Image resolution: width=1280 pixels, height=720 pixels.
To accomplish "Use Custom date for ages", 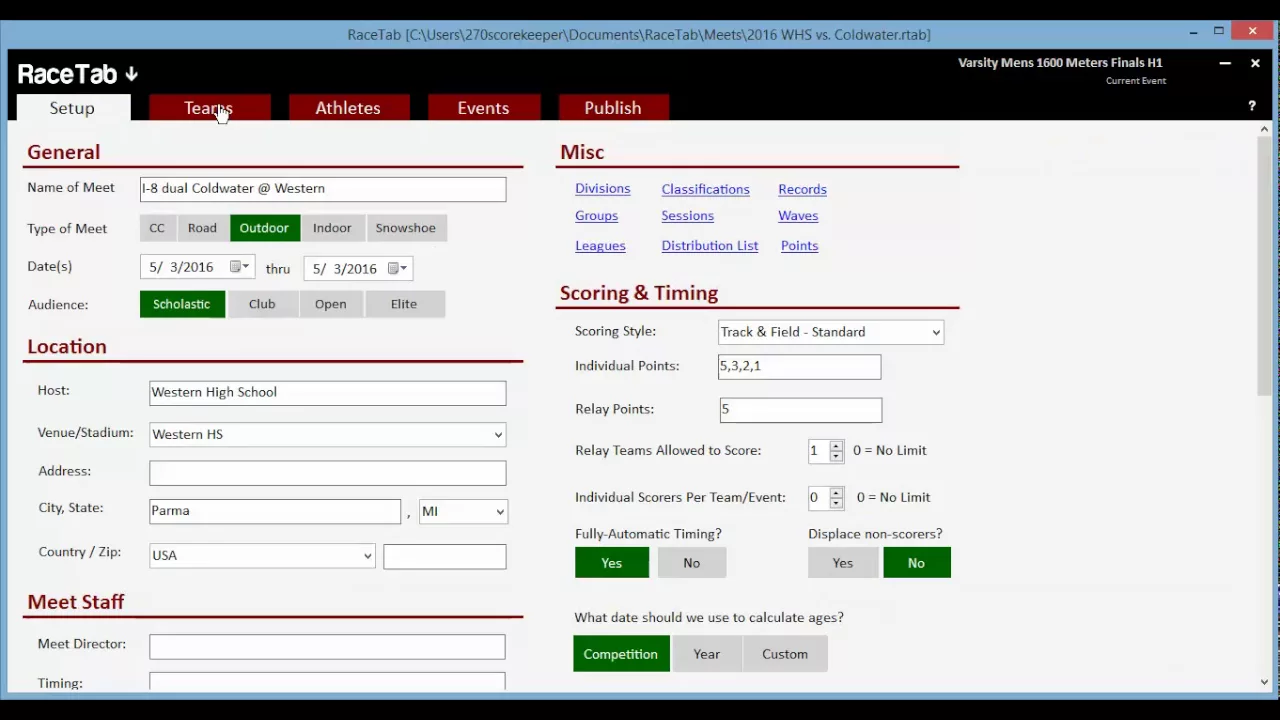I will (785, 654).
